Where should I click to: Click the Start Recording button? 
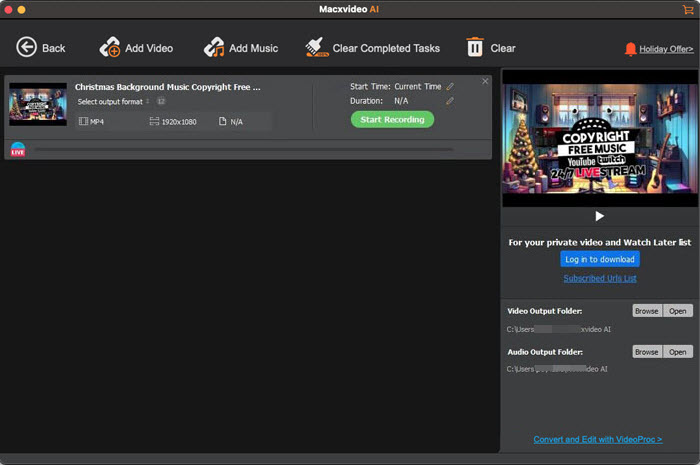tap(392, 120)
